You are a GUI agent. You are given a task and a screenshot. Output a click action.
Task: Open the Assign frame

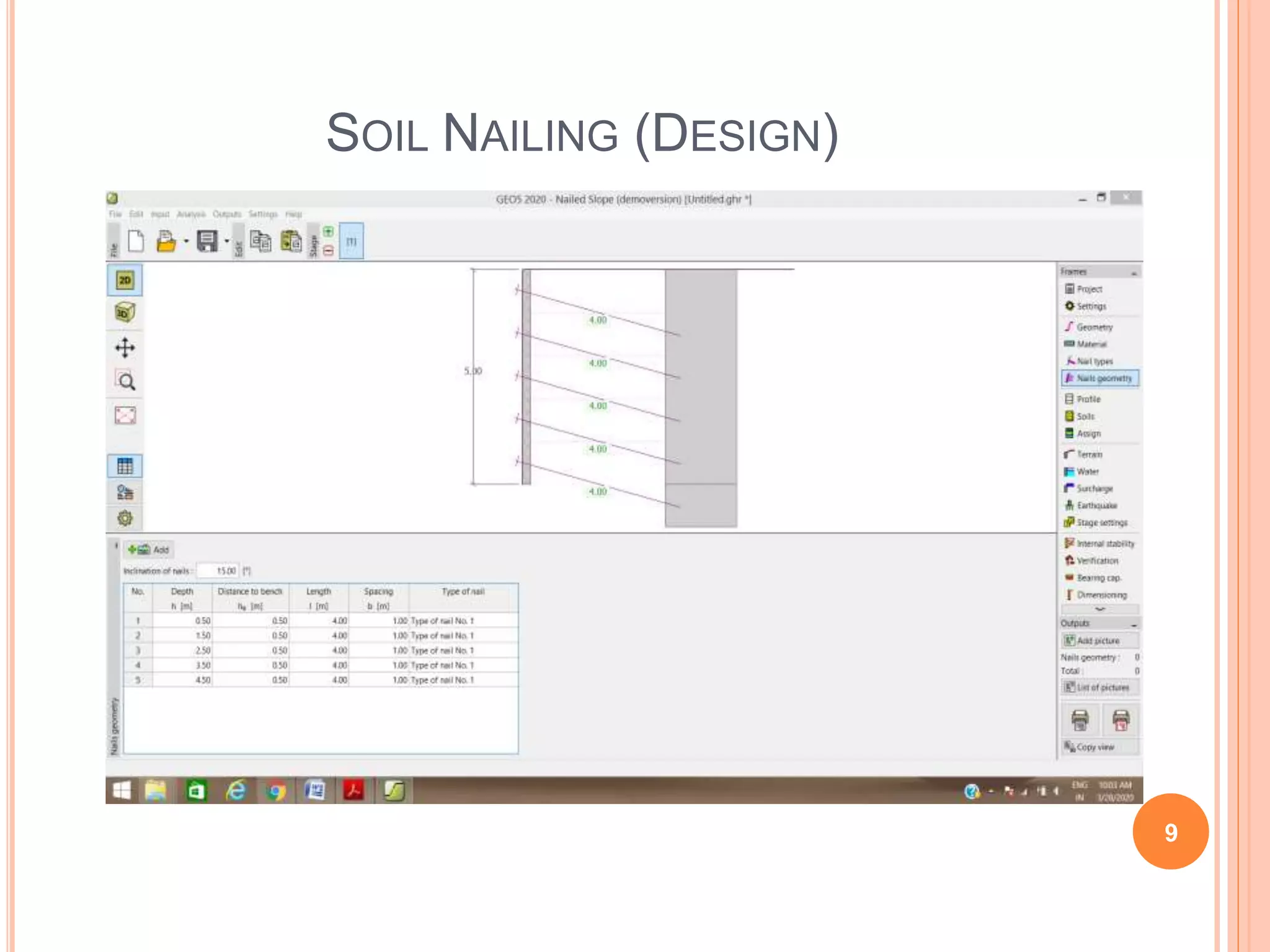point(1100,433)
